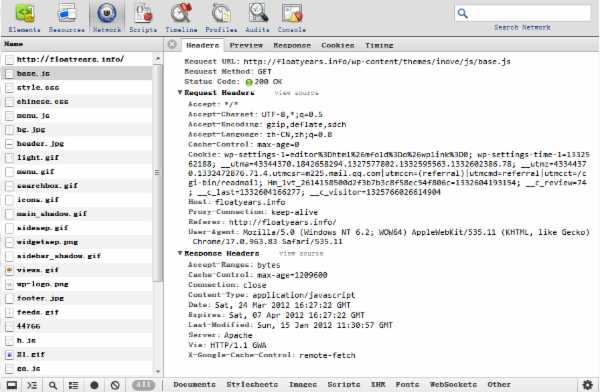
Task: Click the request list scroll up arrow
Action: click(x=157, y=59)
